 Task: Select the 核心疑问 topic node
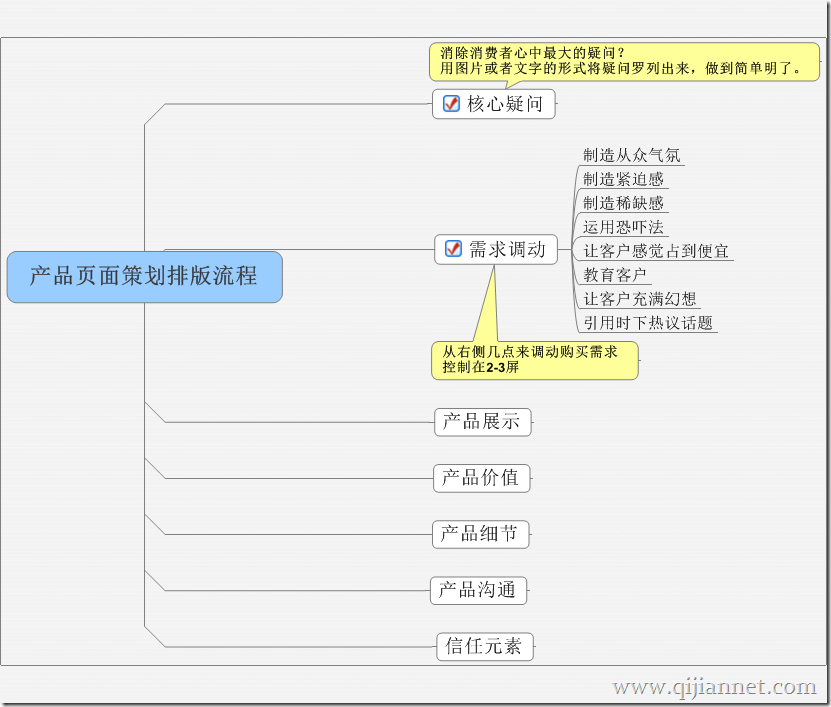[494, 104]
